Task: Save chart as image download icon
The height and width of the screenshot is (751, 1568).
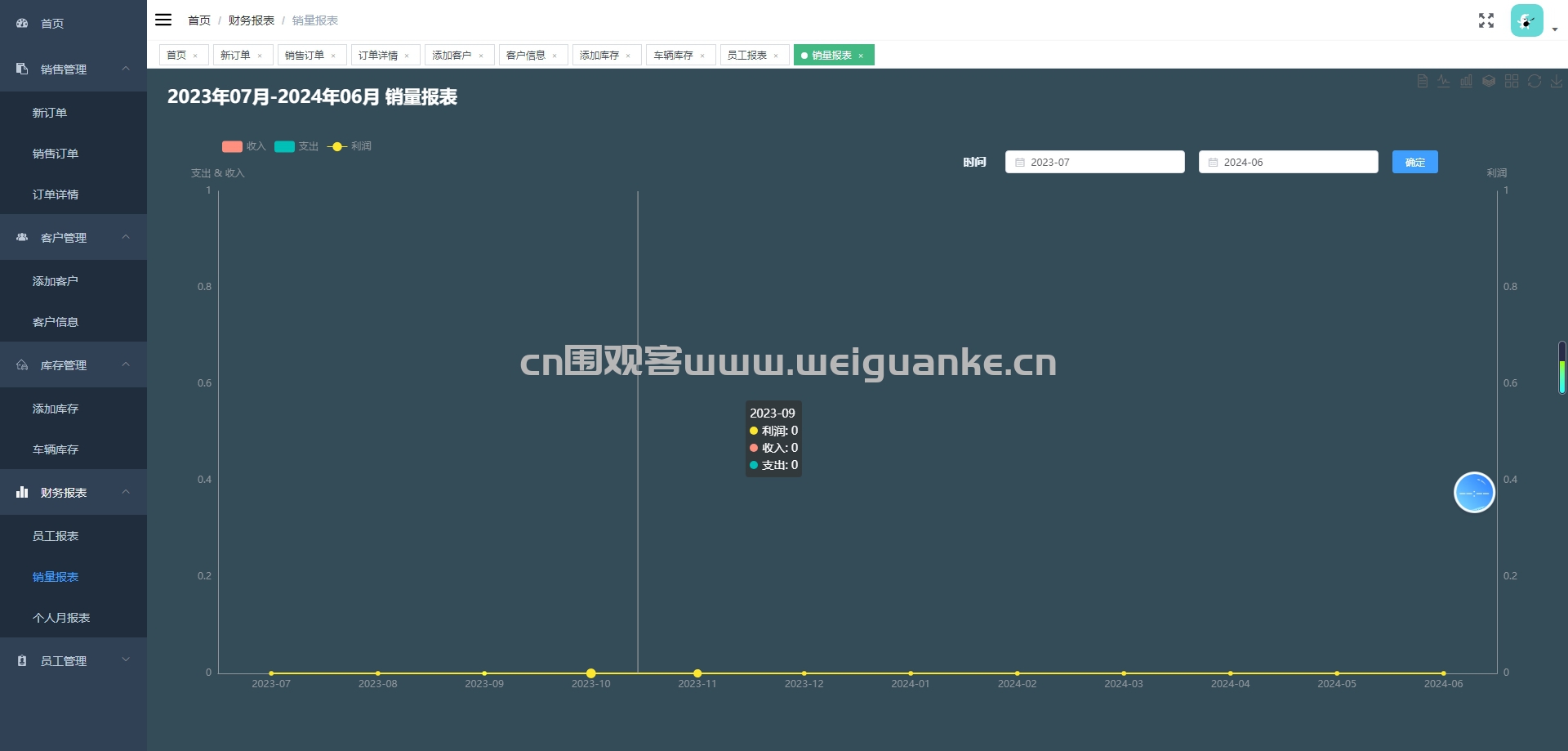Action: click(x=1557, y=81)
